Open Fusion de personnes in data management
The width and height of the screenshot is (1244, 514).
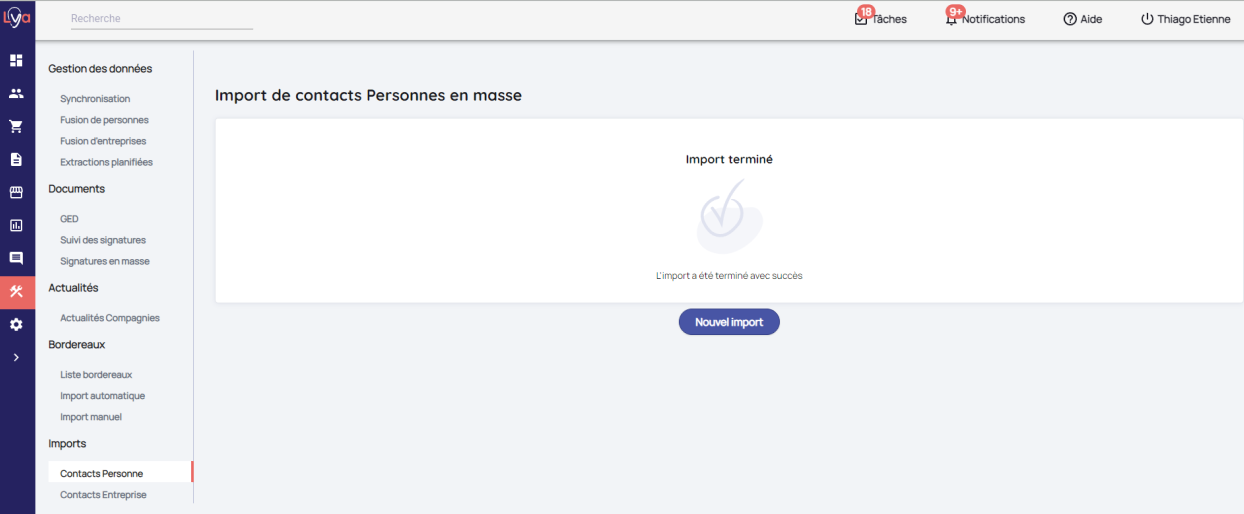click(x=104, y=120)
